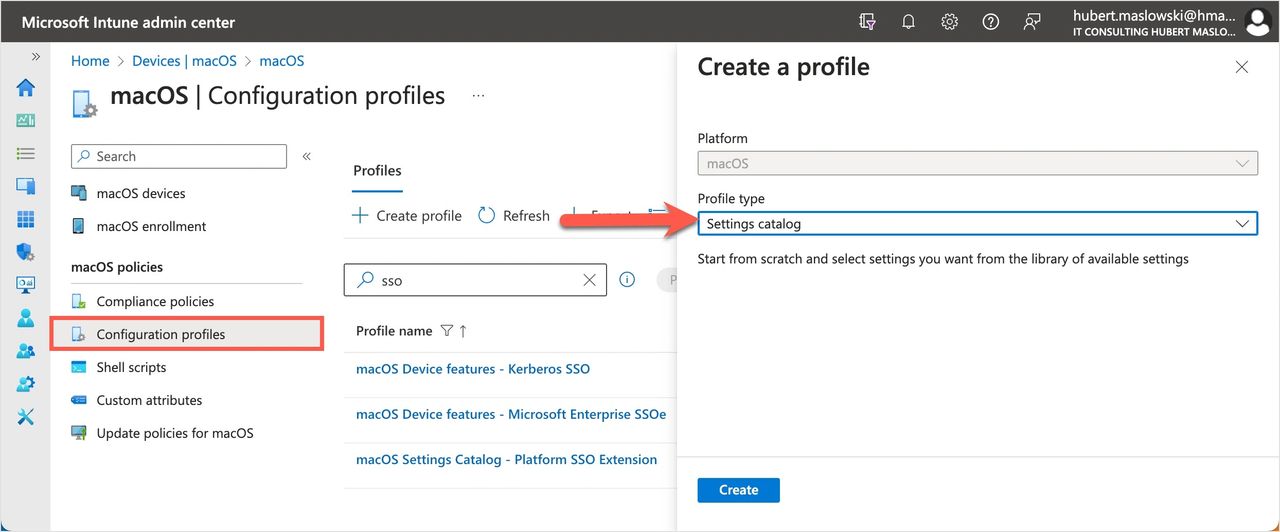
Task: Open macOS Device features - Kerberos SSO
Action: click(x=472, y=369)
